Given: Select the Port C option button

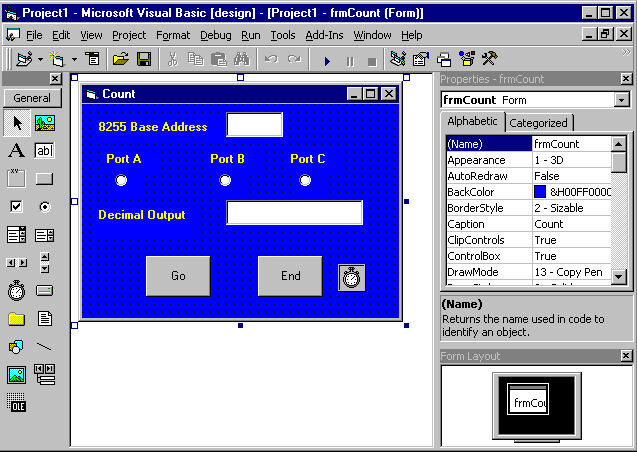Looking at the screenshot, I should tap(306, 180).
